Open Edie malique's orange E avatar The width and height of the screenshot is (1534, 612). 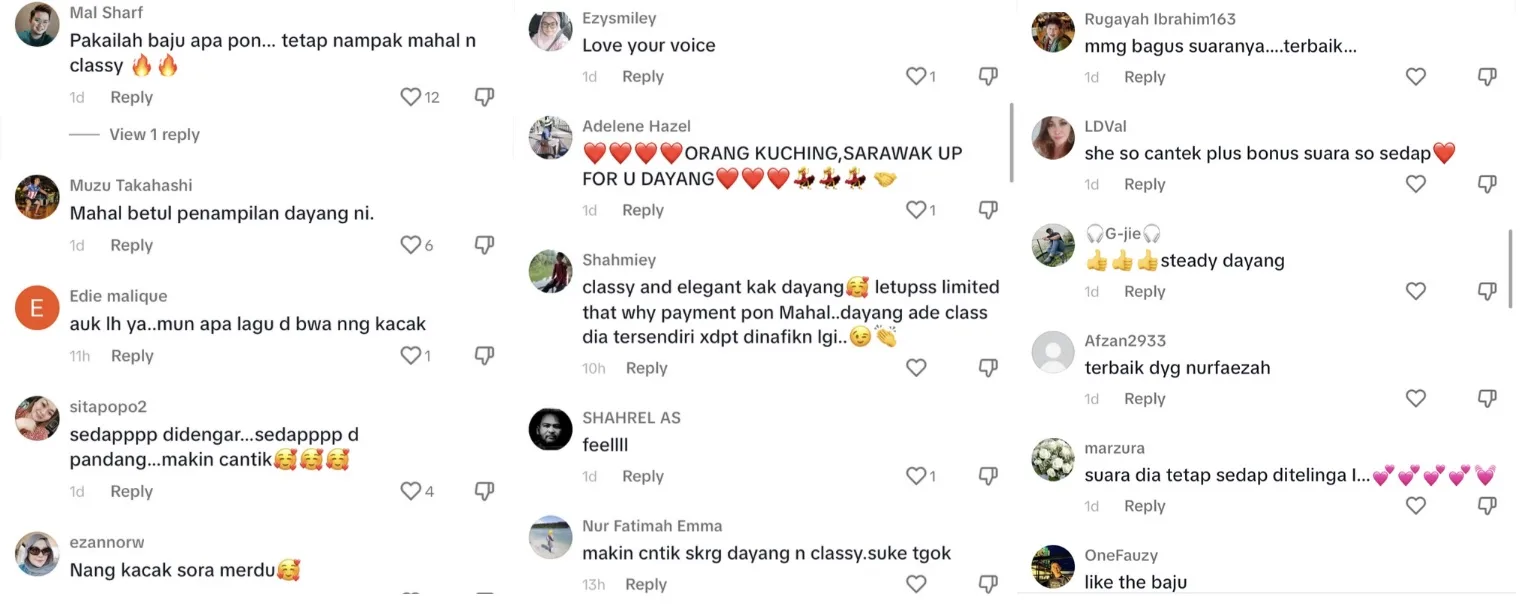(37, 308)
